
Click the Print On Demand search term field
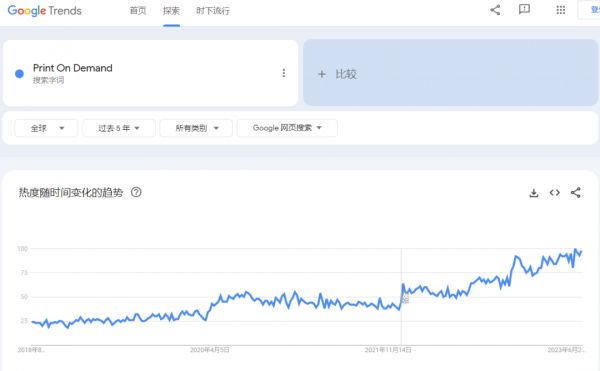tap(150, 73)
